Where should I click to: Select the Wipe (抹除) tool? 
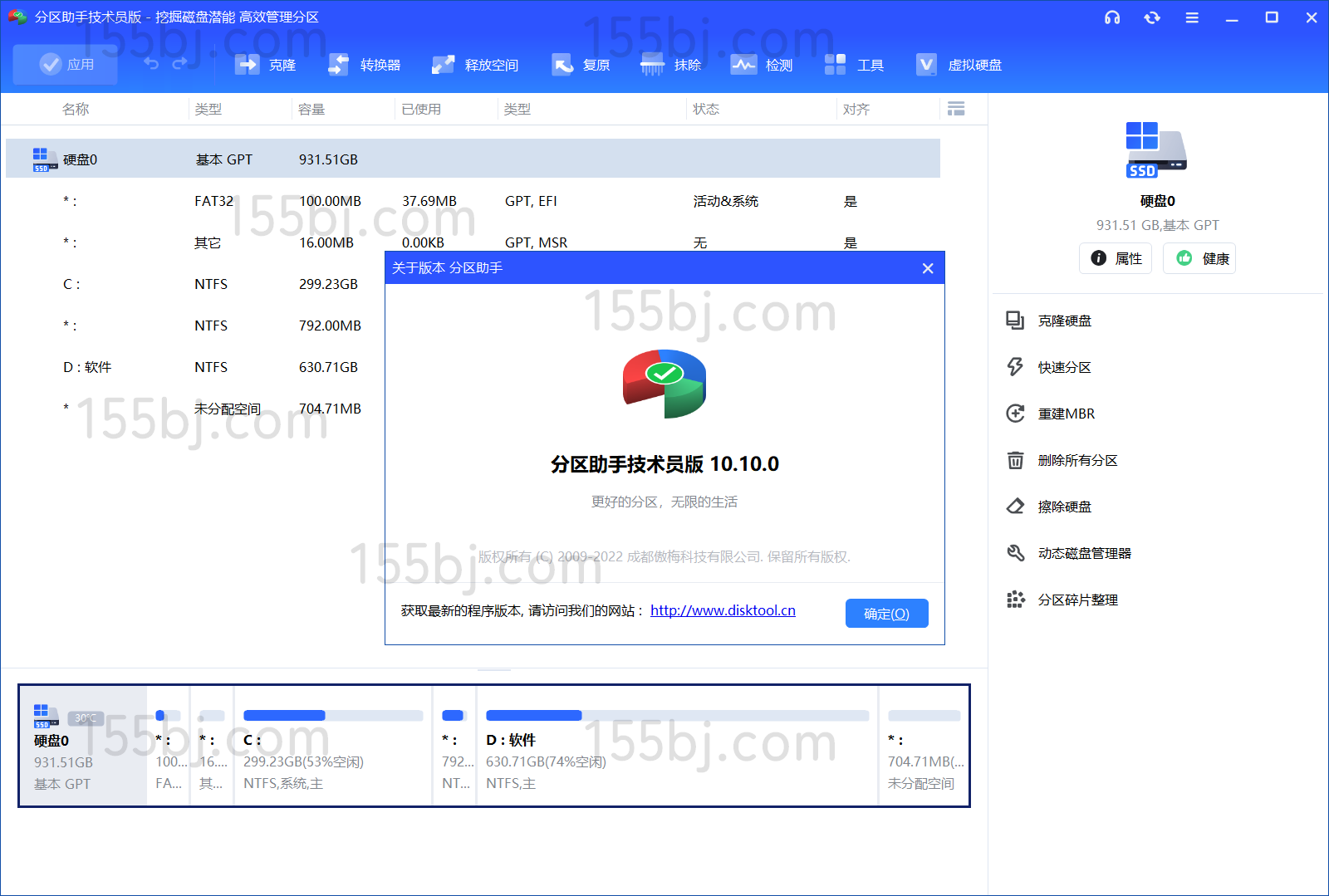(x=671, y=65)
